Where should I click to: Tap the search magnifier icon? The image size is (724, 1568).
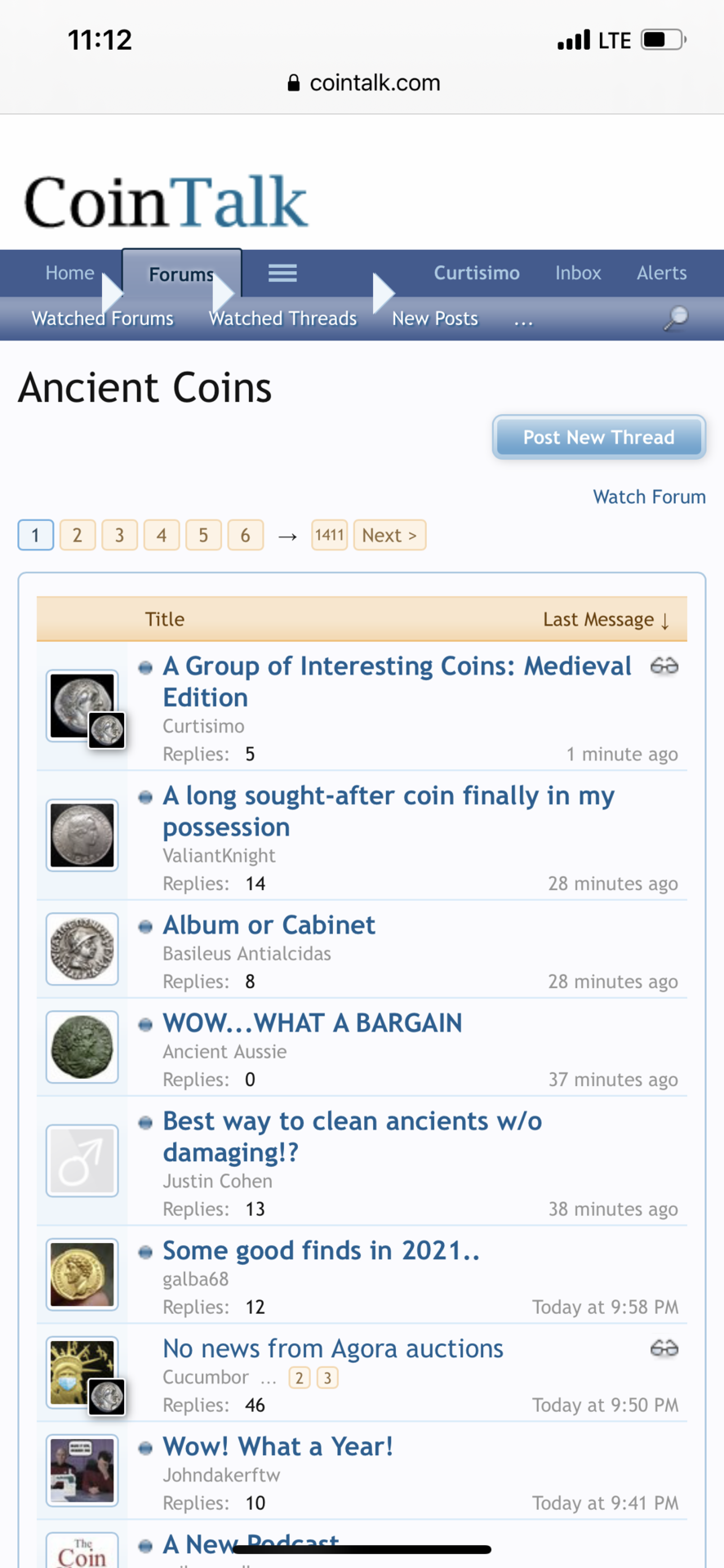[x=675, y=318]
